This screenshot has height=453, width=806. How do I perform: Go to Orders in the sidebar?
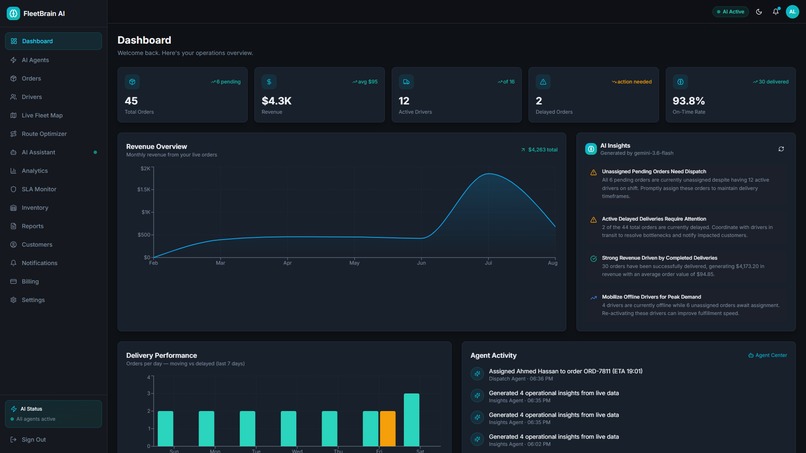coord(53,79)
